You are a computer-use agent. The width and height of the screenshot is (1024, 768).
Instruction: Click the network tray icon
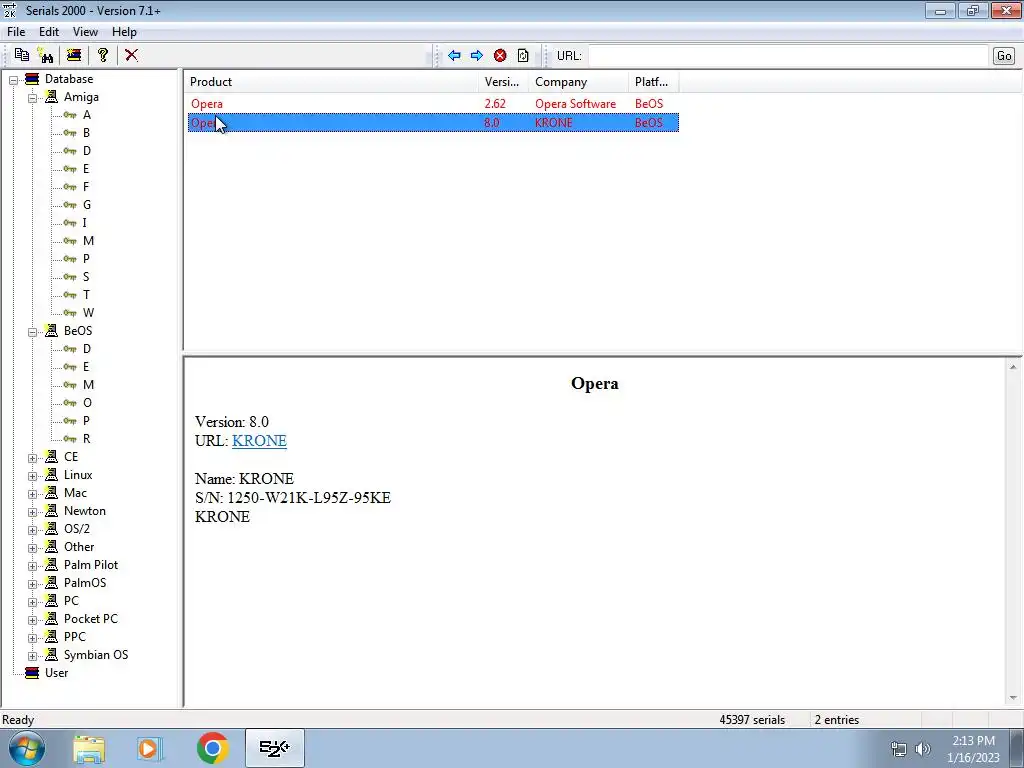pyautogui.click(x=899, y=749)
